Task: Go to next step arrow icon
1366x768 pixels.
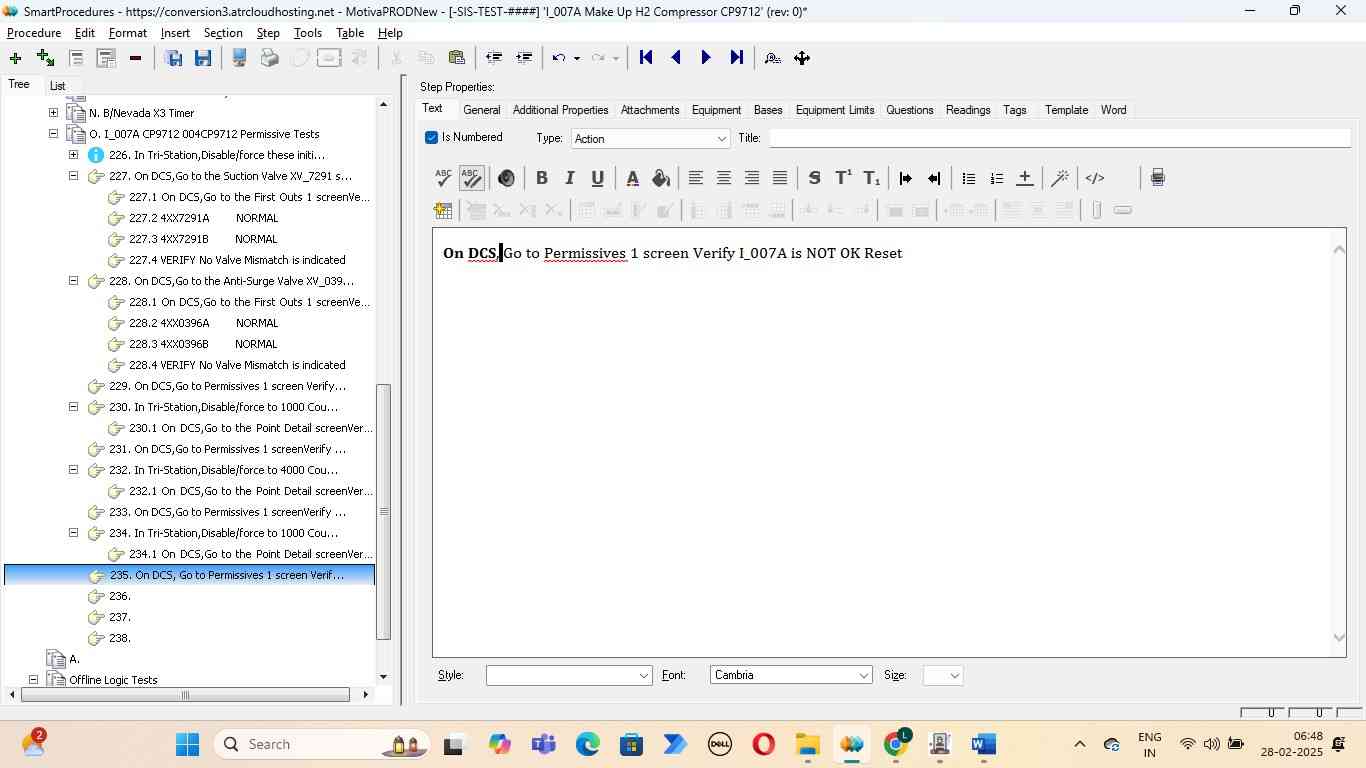Action: tap(706, 58)
